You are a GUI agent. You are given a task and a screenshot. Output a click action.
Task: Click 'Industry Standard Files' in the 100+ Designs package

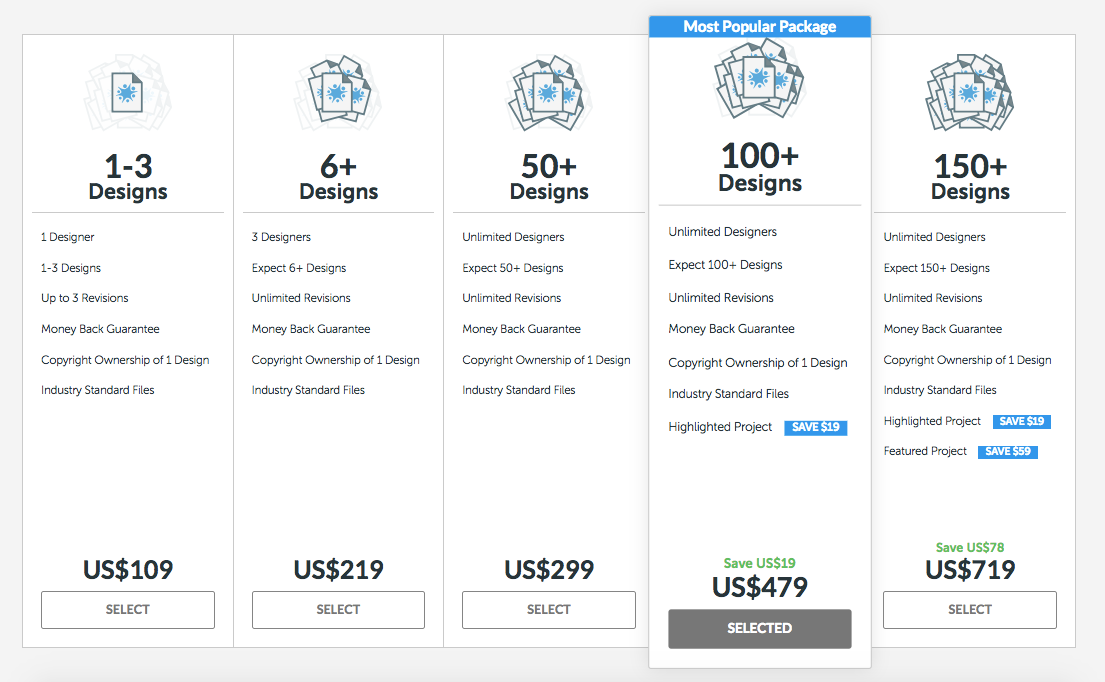pos(729,394)
